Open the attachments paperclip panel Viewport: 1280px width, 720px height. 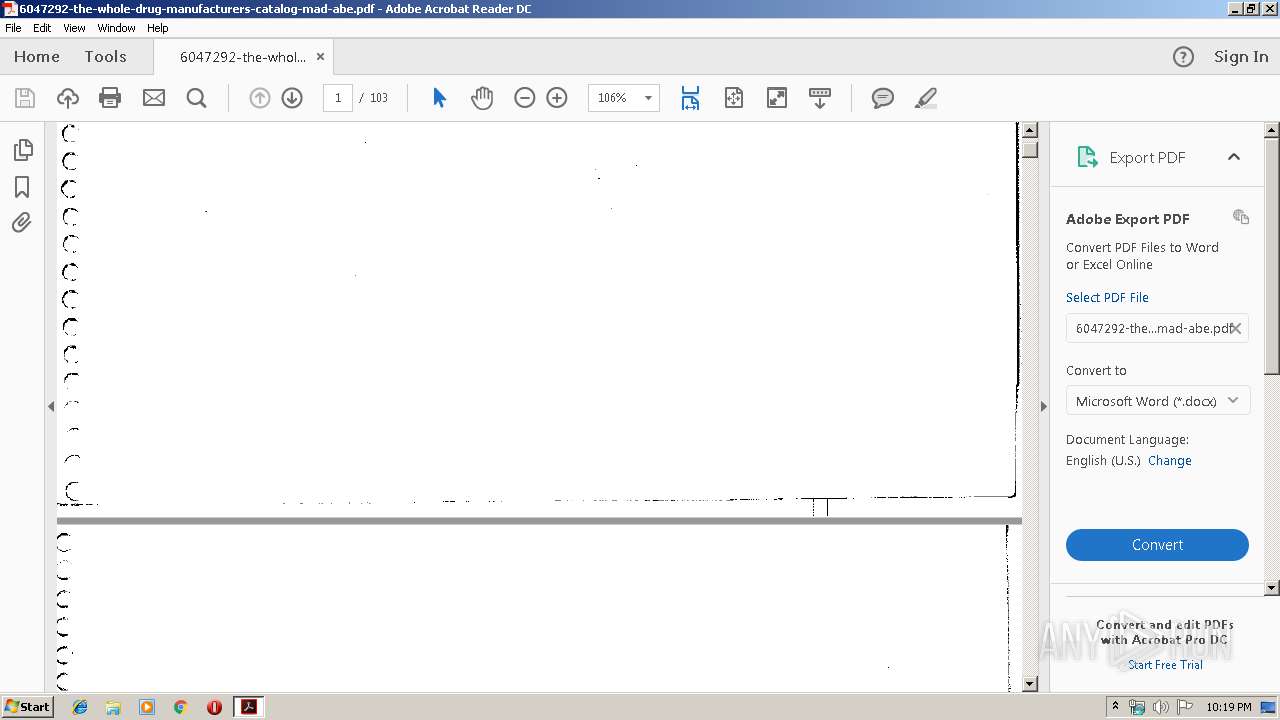pyautogui.click(x=22, y=223)
